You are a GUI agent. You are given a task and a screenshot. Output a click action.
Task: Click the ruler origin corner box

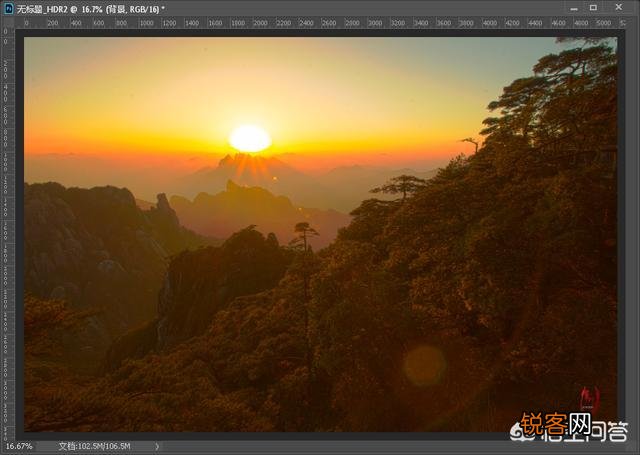9,22
